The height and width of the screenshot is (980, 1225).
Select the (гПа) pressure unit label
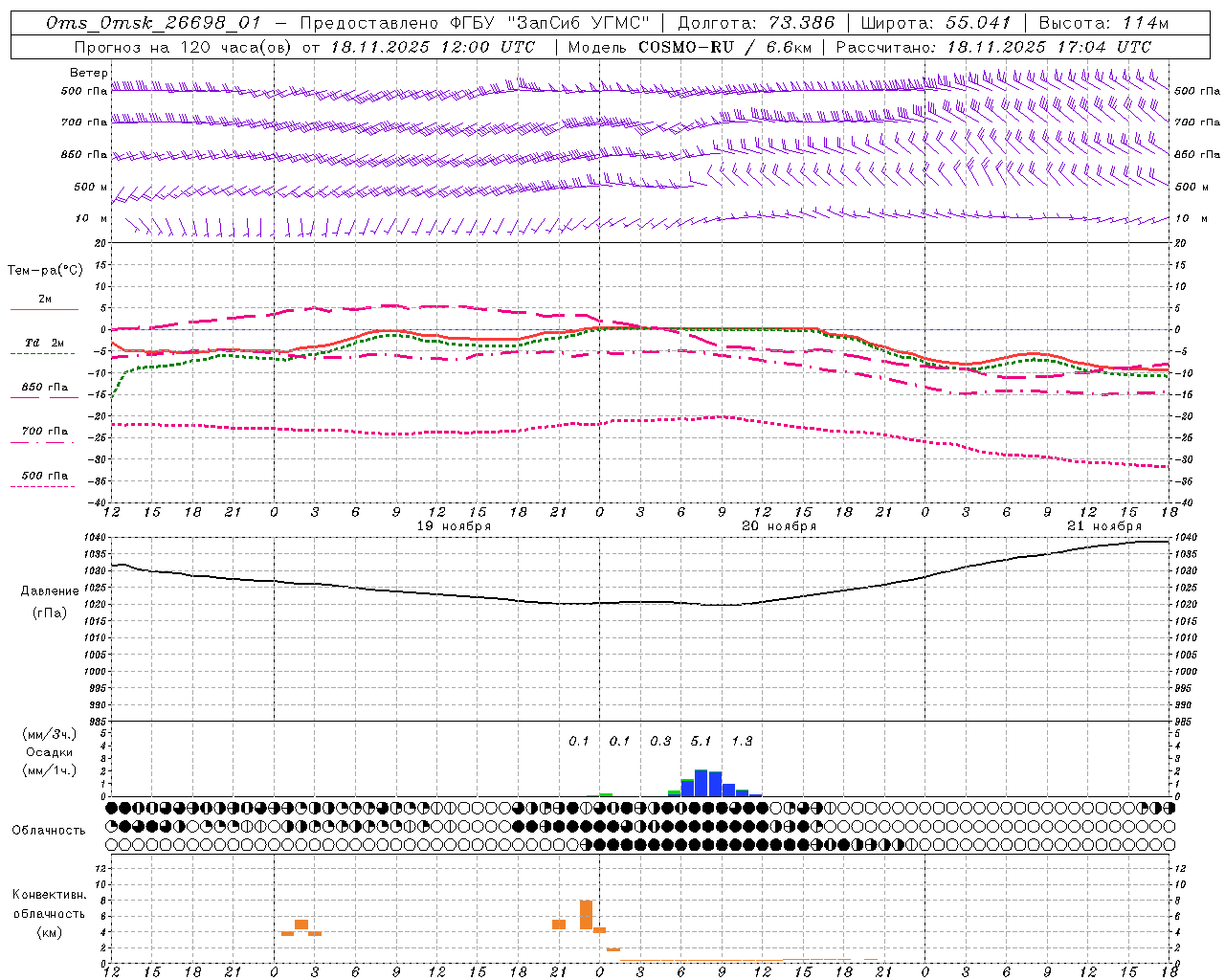click(50, 612)
